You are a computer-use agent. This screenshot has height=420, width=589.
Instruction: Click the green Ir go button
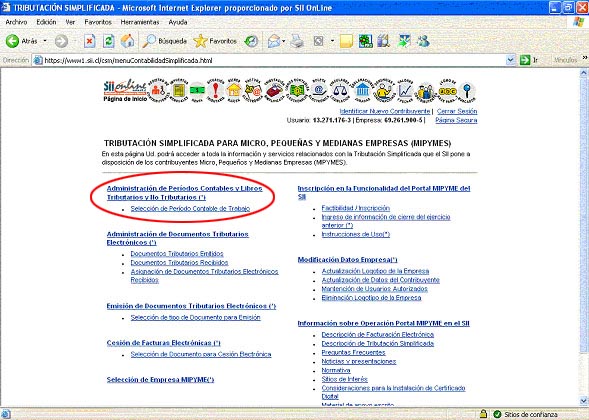[525, 60]
